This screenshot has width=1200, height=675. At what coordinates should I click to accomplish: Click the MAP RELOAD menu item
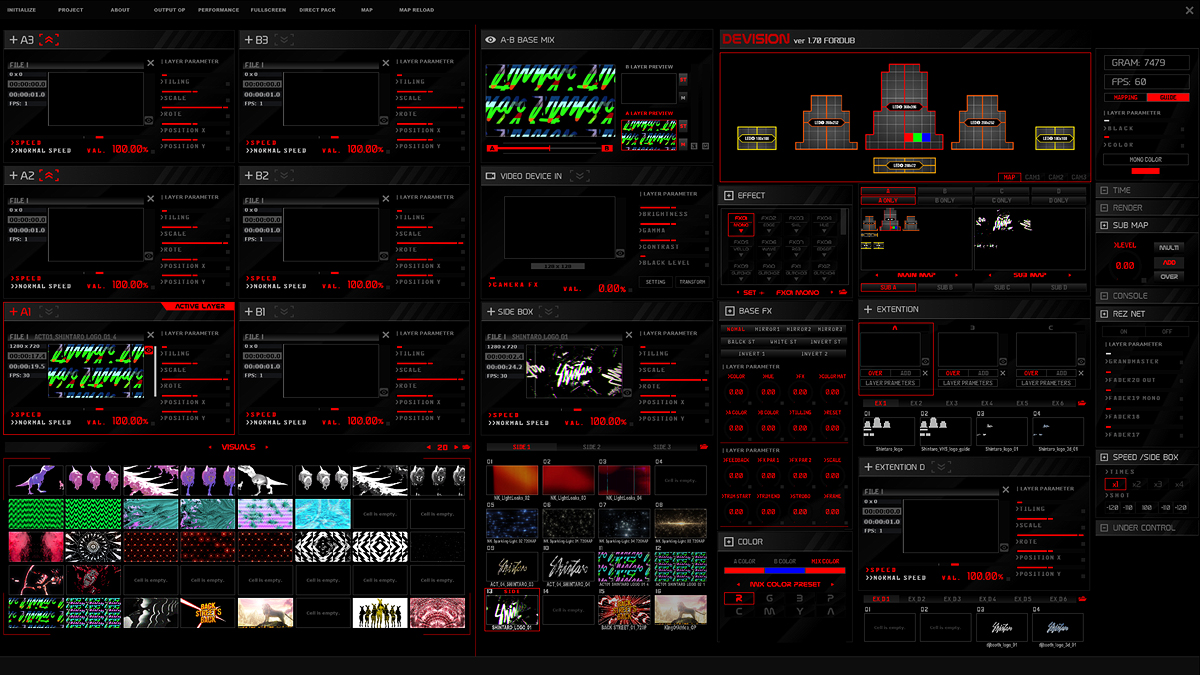417,10
